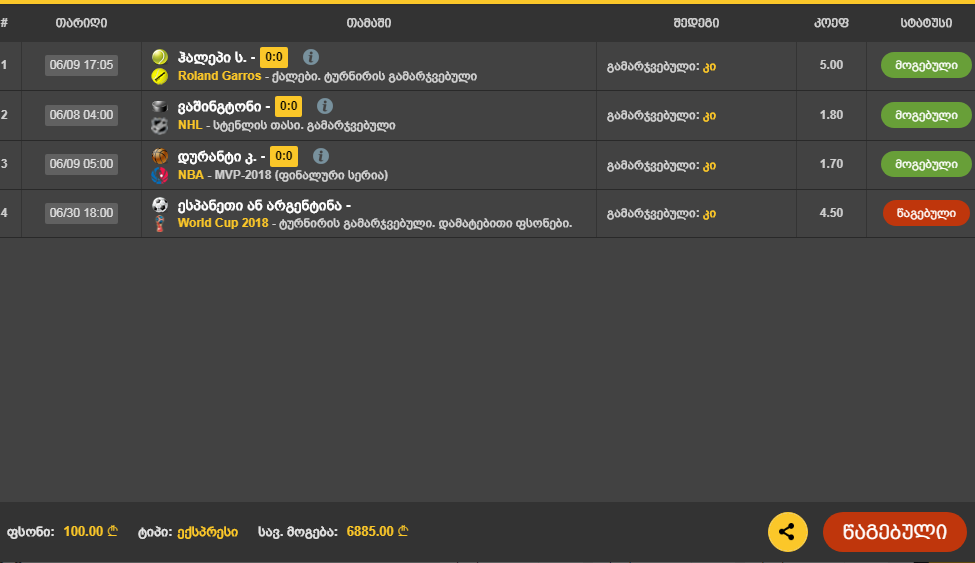
Task: Click the გამარჯვებული: კი result in World Cup row
Action: (x=662, y=213)
